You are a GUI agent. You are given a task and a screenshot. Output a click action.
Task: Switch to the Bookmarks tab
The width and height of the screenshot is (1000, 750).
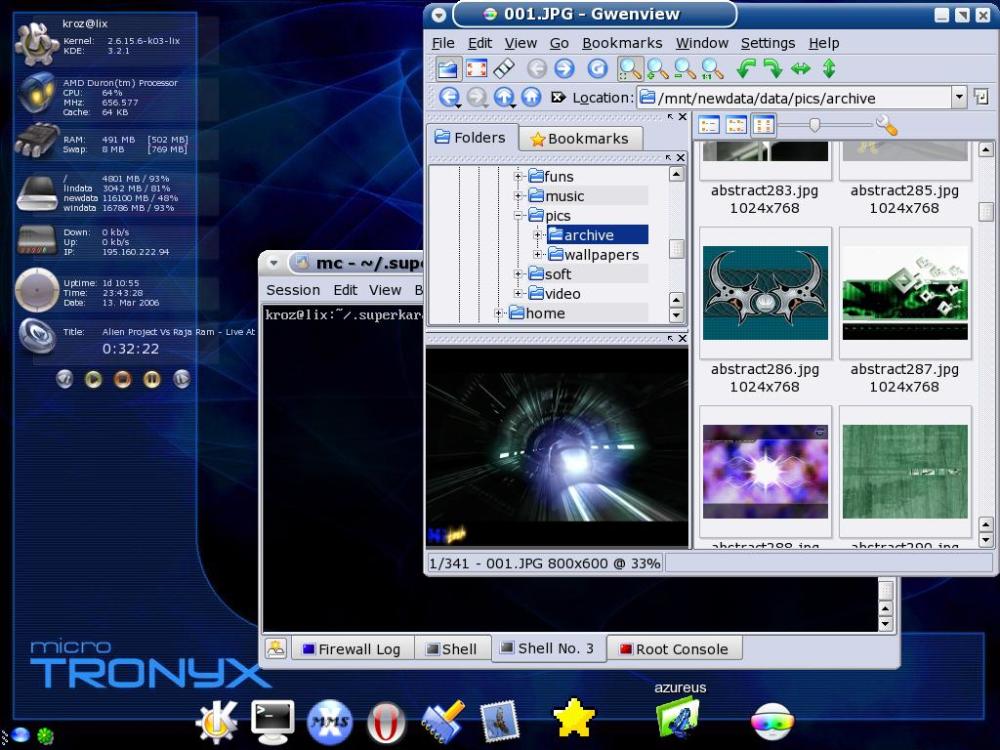click(580, 138)
